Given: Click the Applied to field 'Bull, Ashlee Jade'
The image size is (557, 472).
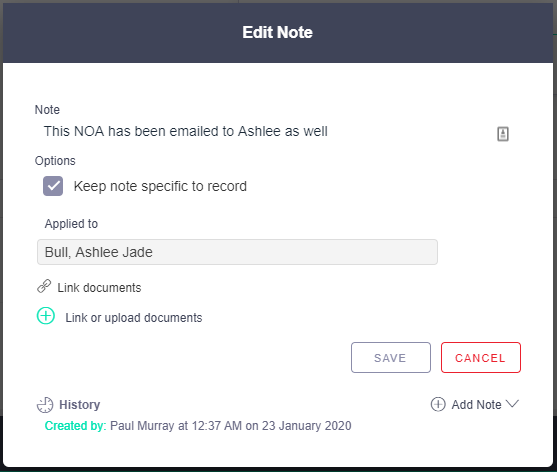Looking at the screenshot, I should (x=237, y=252).
